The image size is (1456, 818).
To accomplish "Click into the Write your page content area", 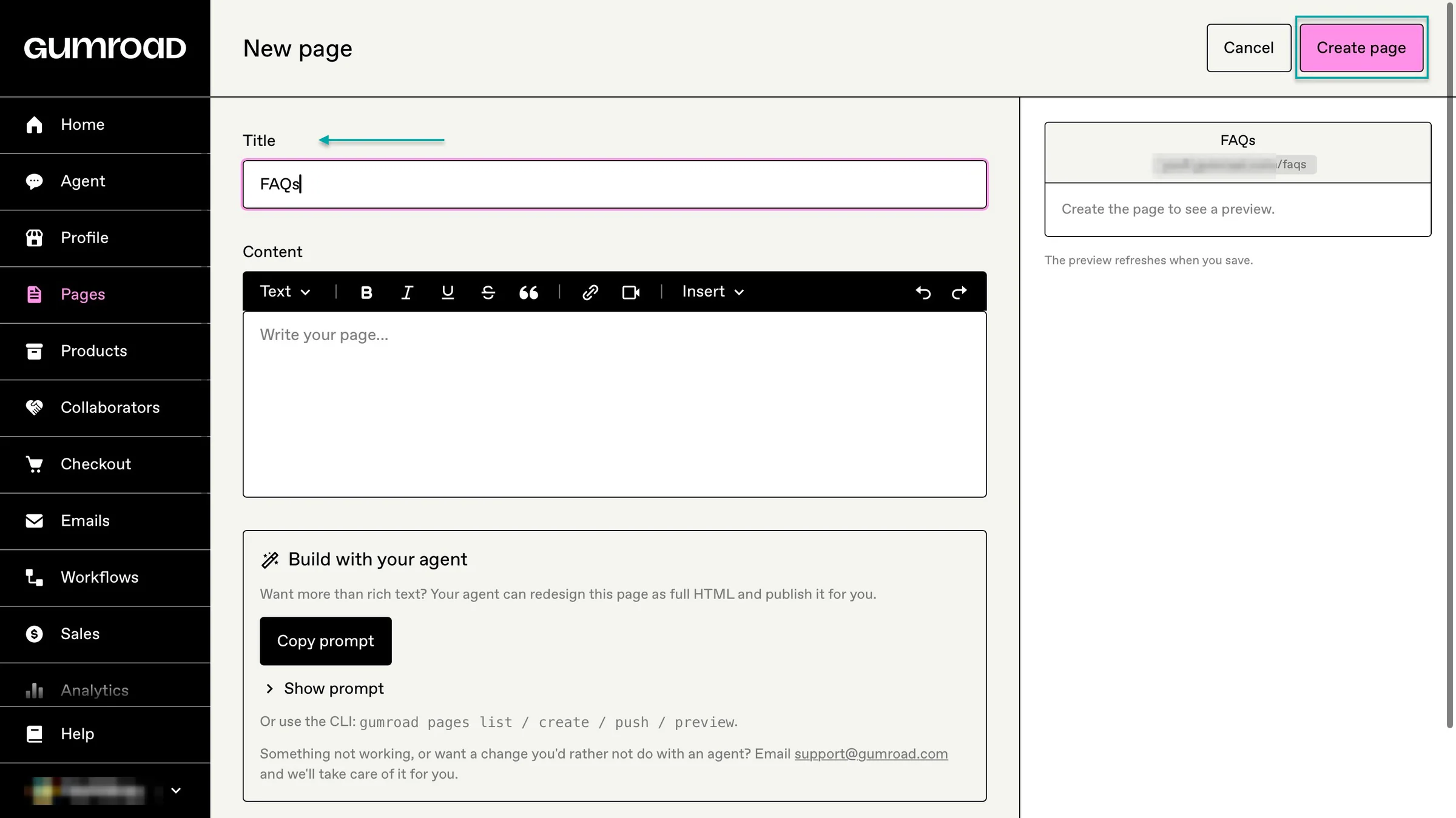I will pos(615,404).
